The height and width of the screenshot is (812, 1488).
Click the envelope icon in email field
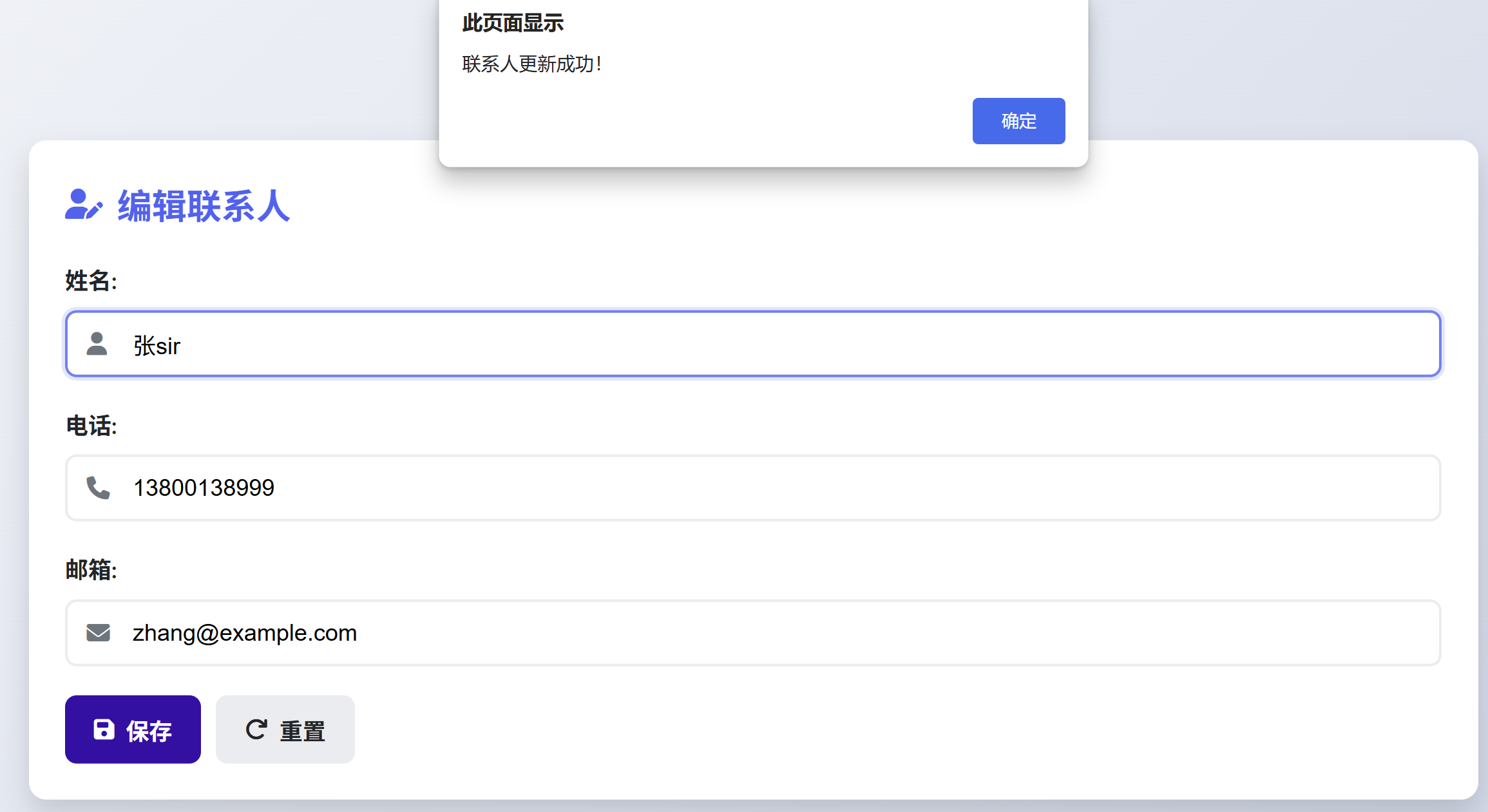click(x=98, y=633)
